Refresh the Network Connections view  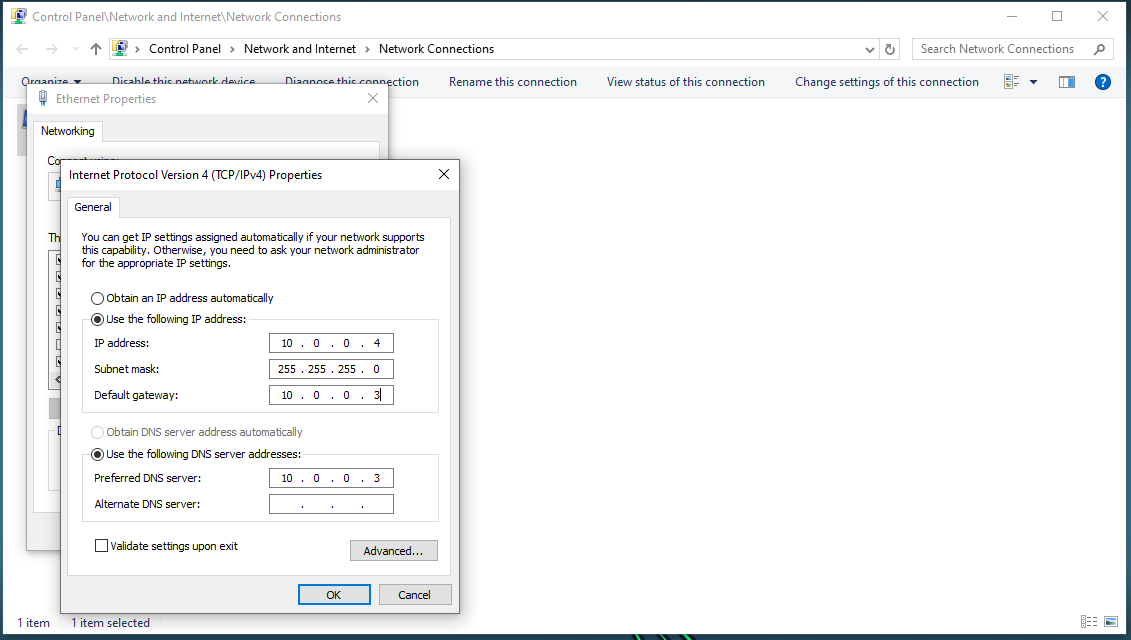point(891,49)
